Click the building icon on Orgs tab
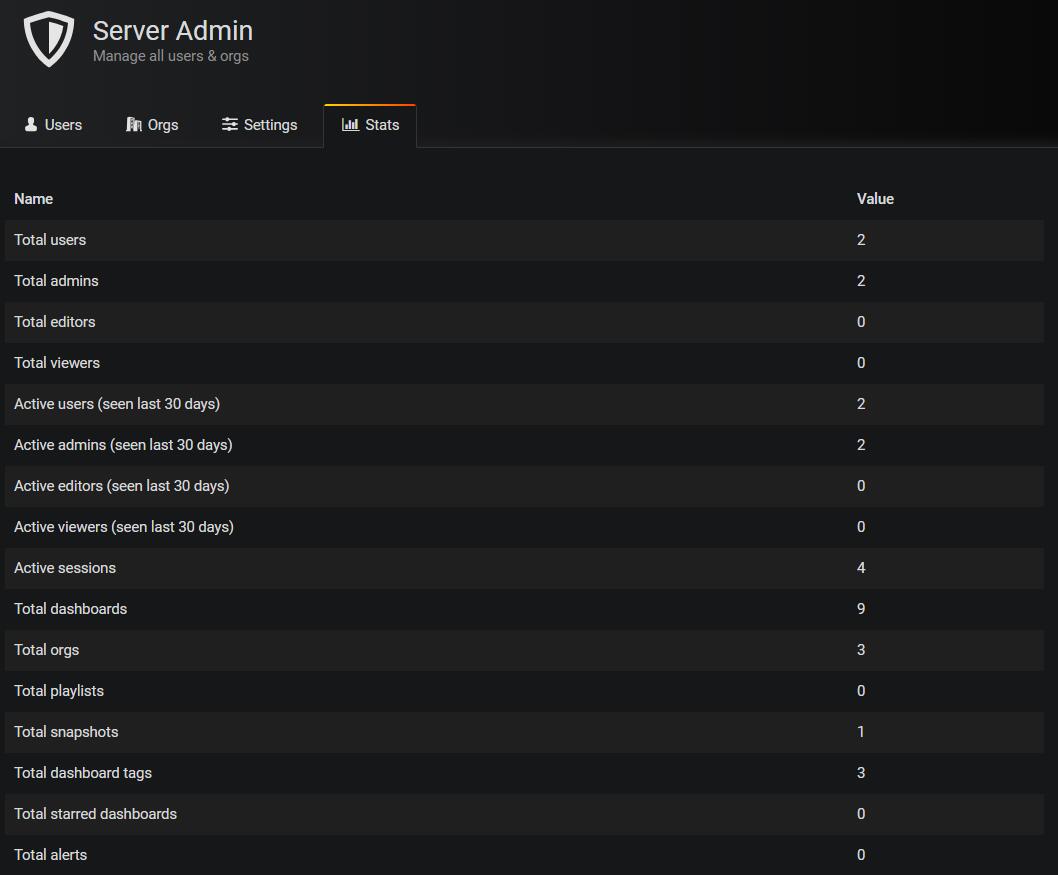The width and height of the screenshot is (1058, 875). point(134,125)
